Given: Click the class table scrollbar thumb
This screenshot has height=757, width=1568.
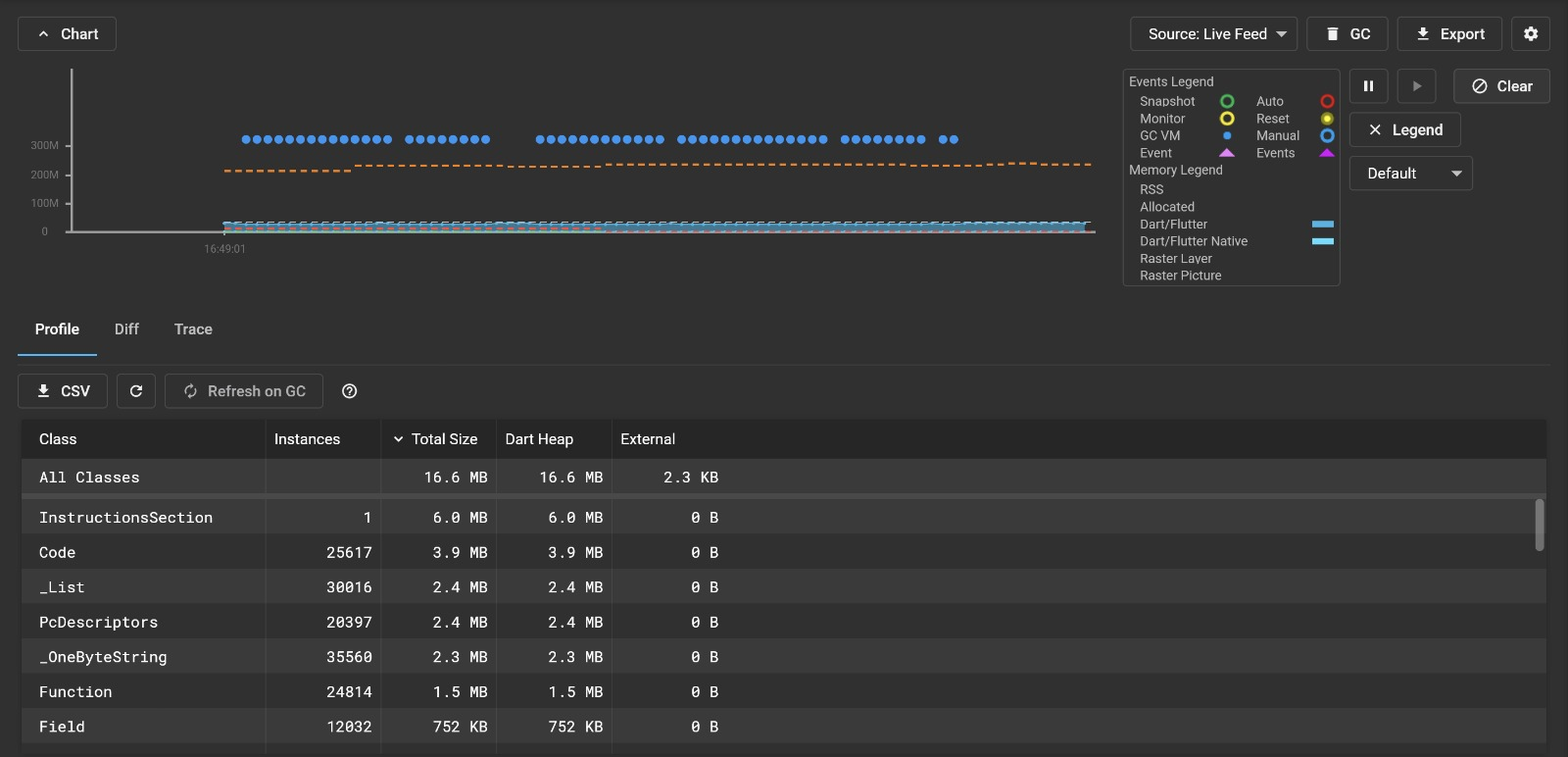Looking at the screenshot, I should pyautogui.click(x=1540, y=525).
